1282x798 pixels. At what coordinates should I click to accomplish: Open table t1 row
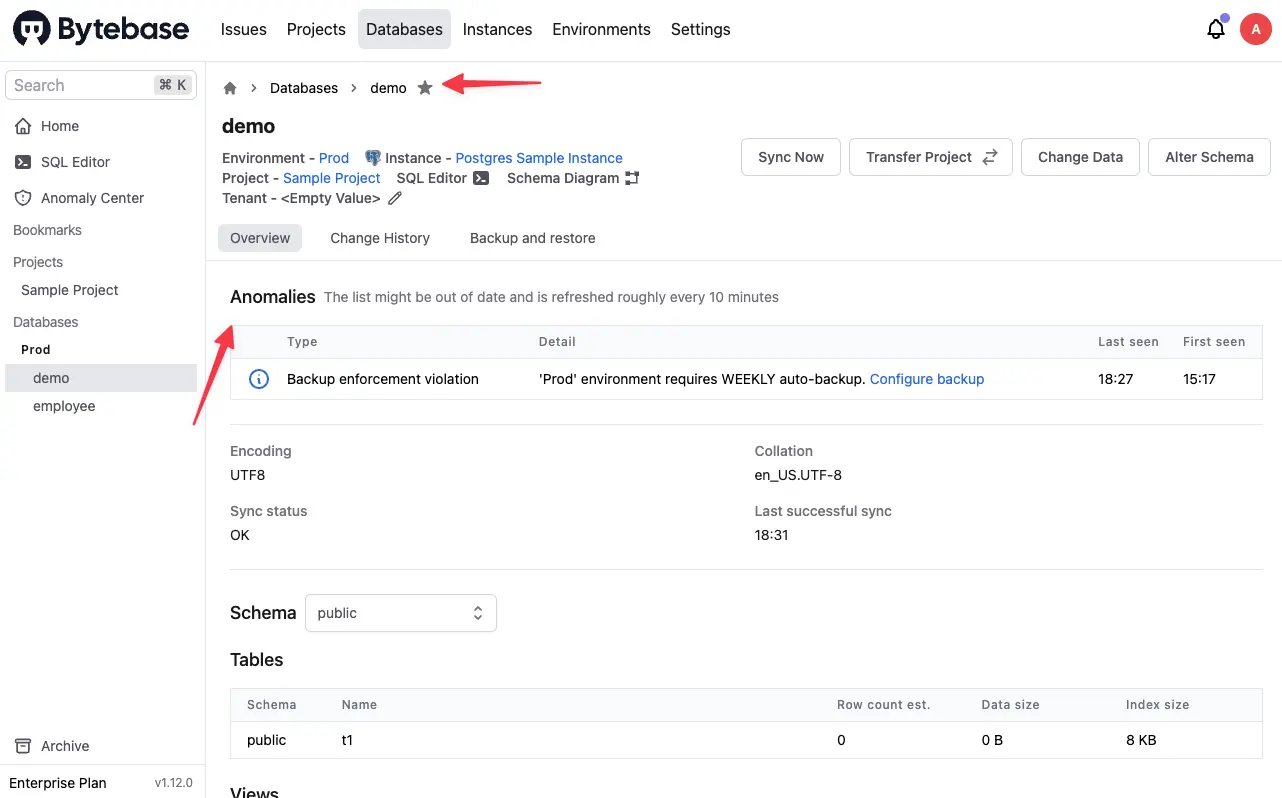tap(746, 740)
